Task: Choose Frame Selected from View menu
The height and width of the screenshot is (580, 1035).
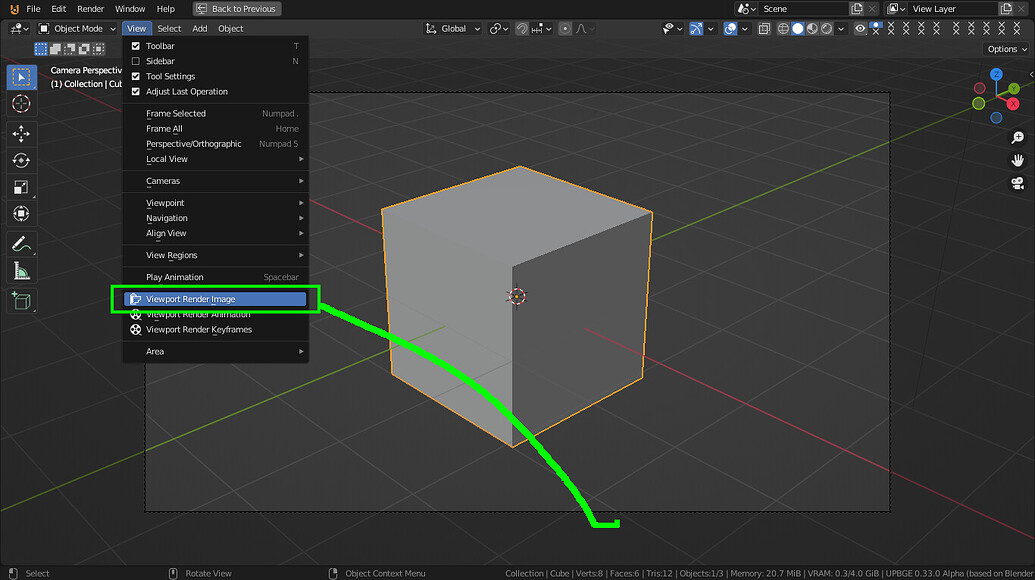Action: pyautogui.click(x=215, y=113)
